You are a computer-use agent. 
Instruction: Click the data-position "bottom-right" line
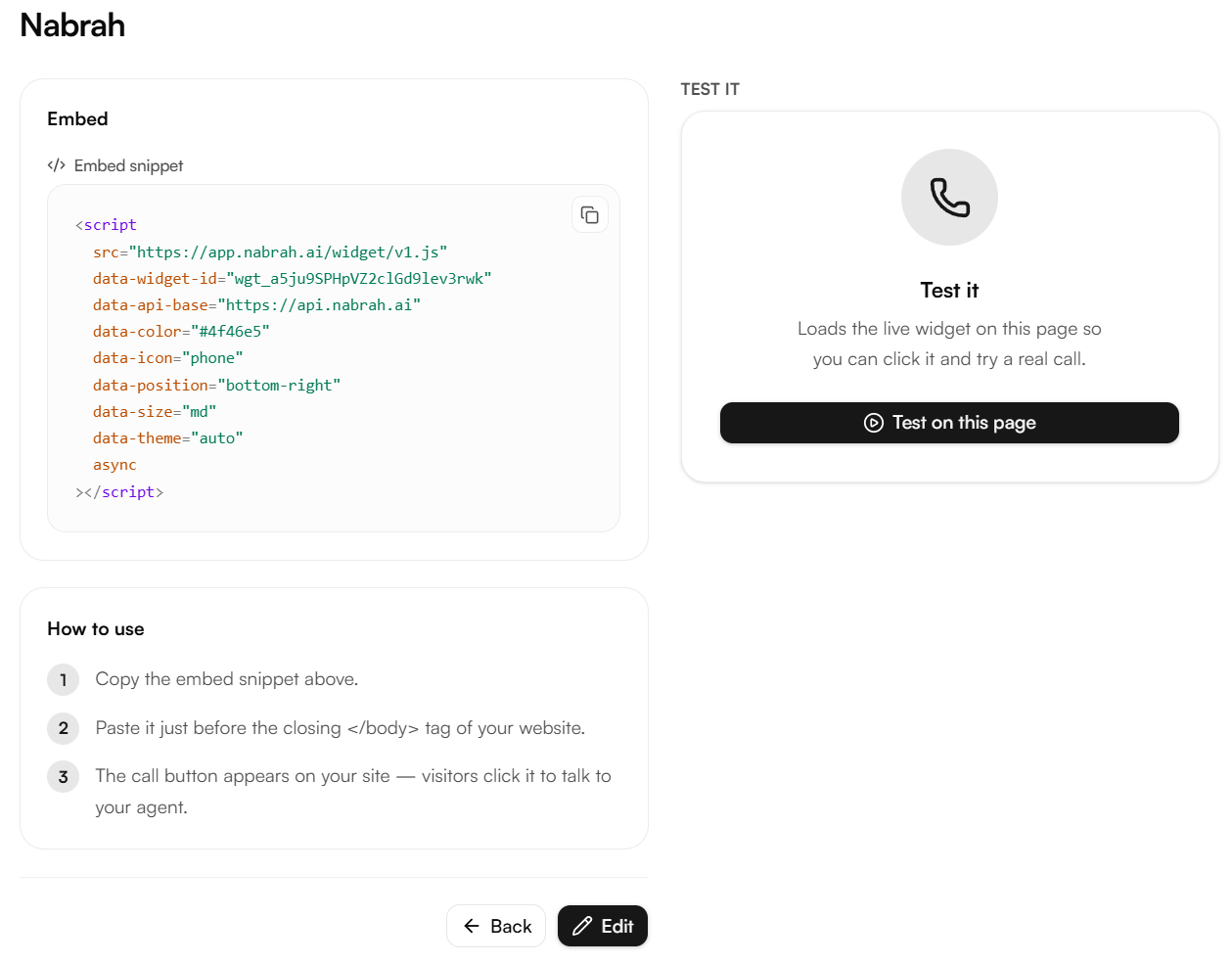click(x=217, y=385)
